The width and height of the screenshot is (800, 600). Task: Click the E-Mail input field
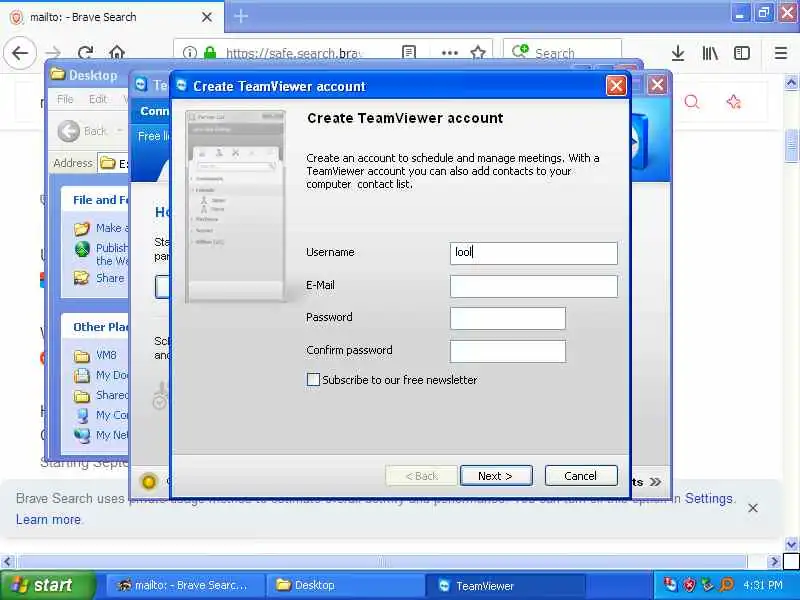click(534, 286)
